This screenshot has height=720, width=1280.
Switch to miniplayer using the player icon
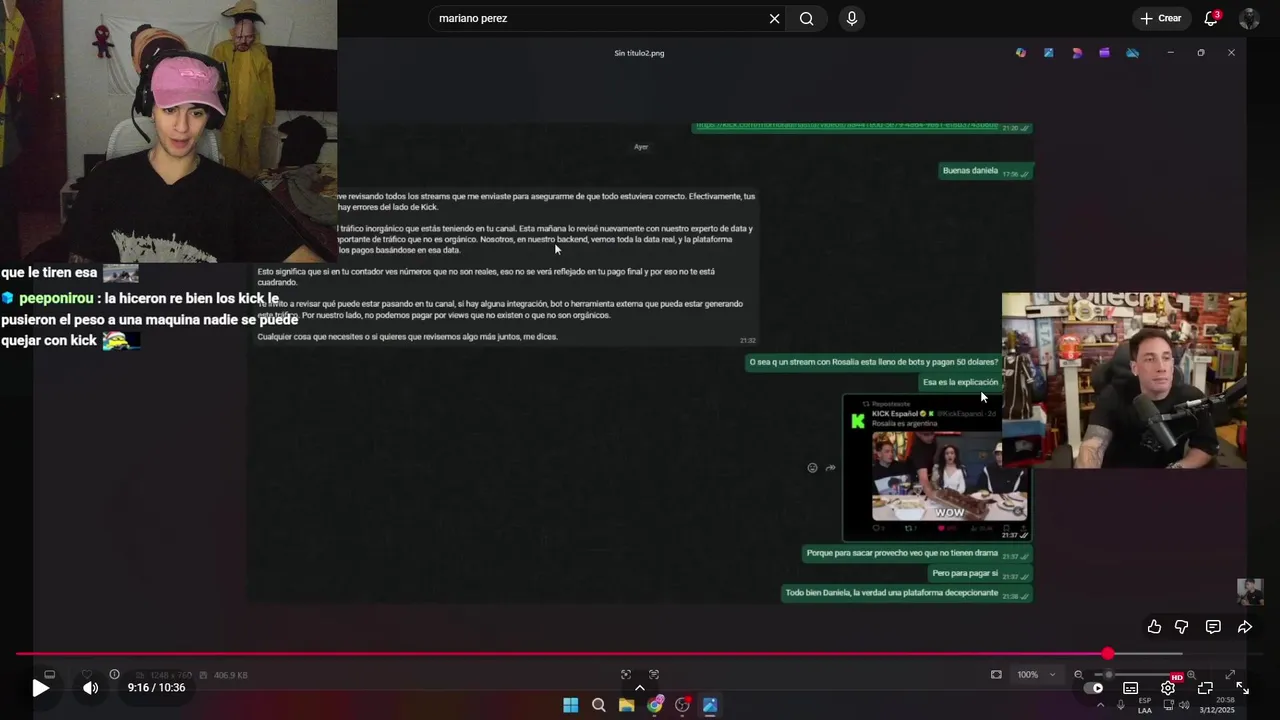(x=1205, y=688)
